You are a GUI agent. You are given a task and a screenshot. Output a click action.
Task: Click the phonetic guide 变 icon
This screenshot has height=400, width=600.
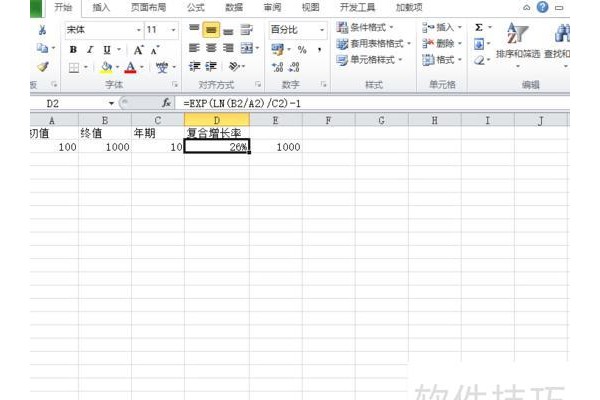162,67
